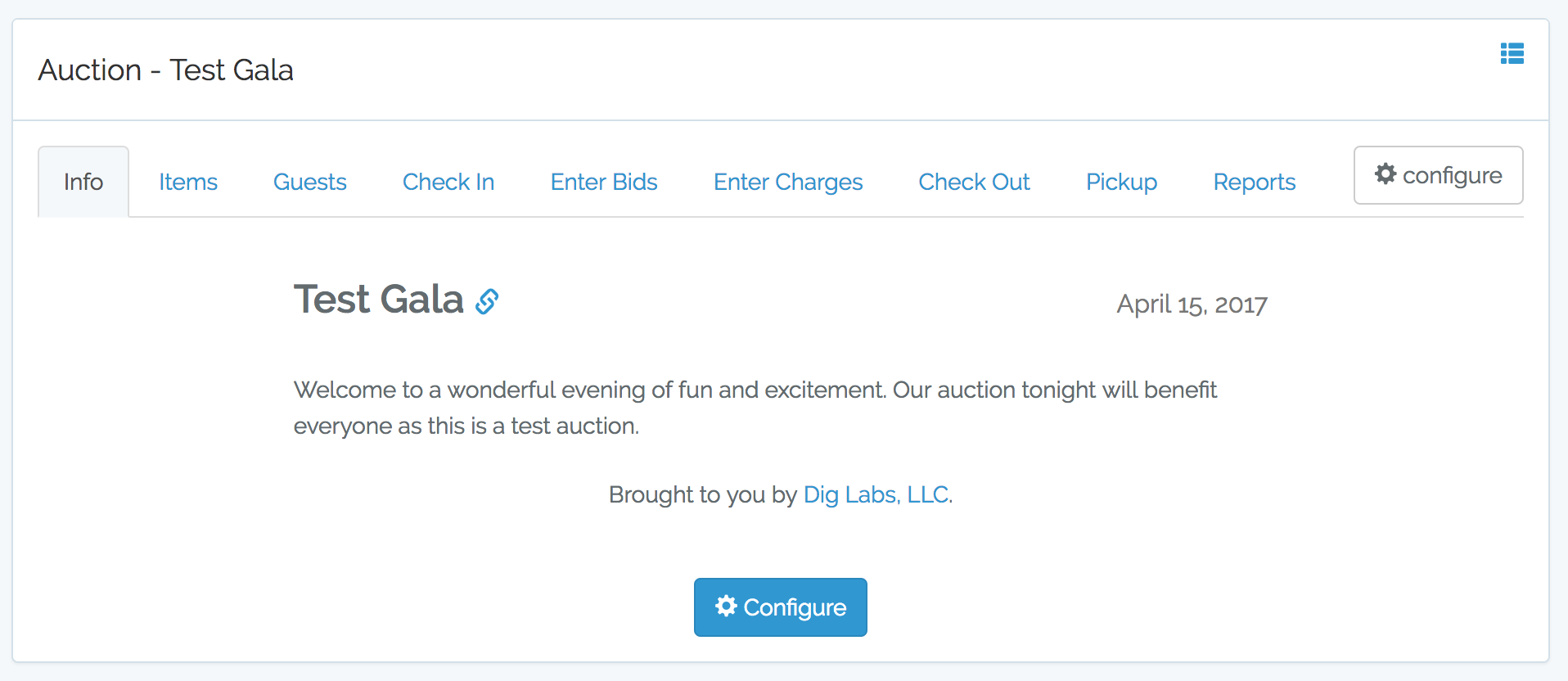Viewport: 1568px width, 681px height.
Task: Select the Pickup tab
Action: click(x=1121, y=182)
